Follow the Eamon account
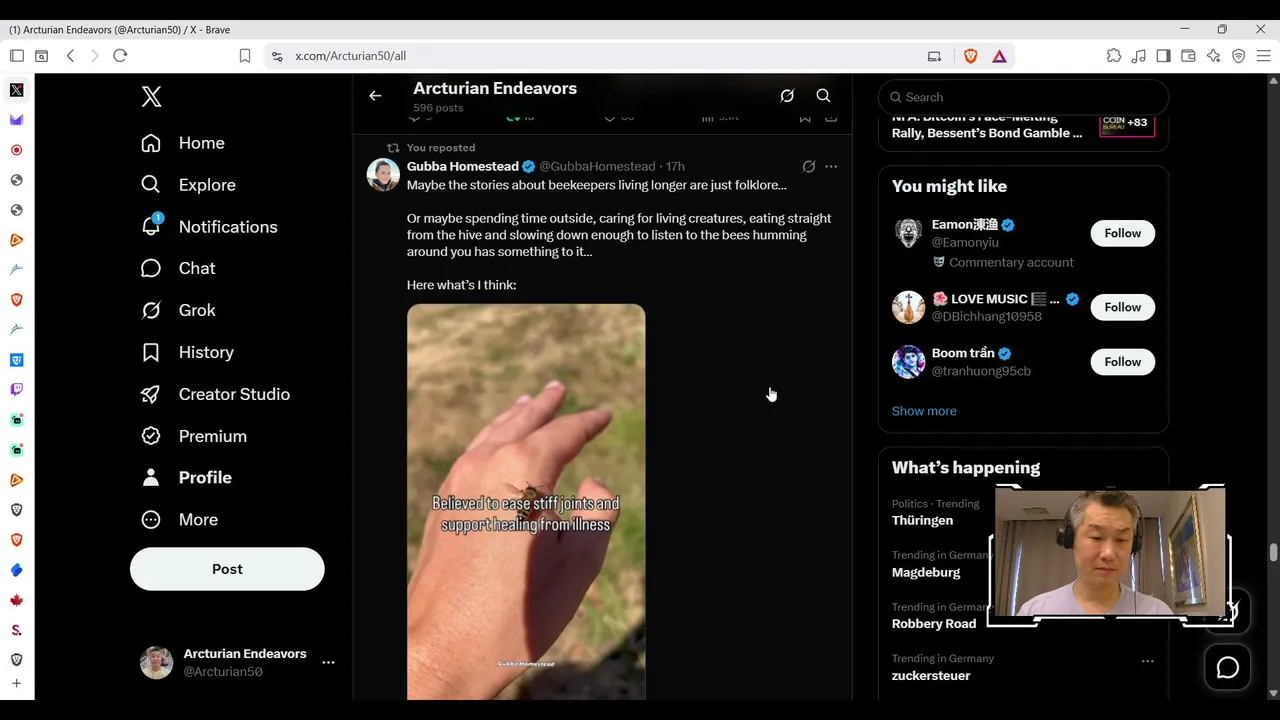Viewport: 1280px width, 720px height. click(x=1122, y=233)
